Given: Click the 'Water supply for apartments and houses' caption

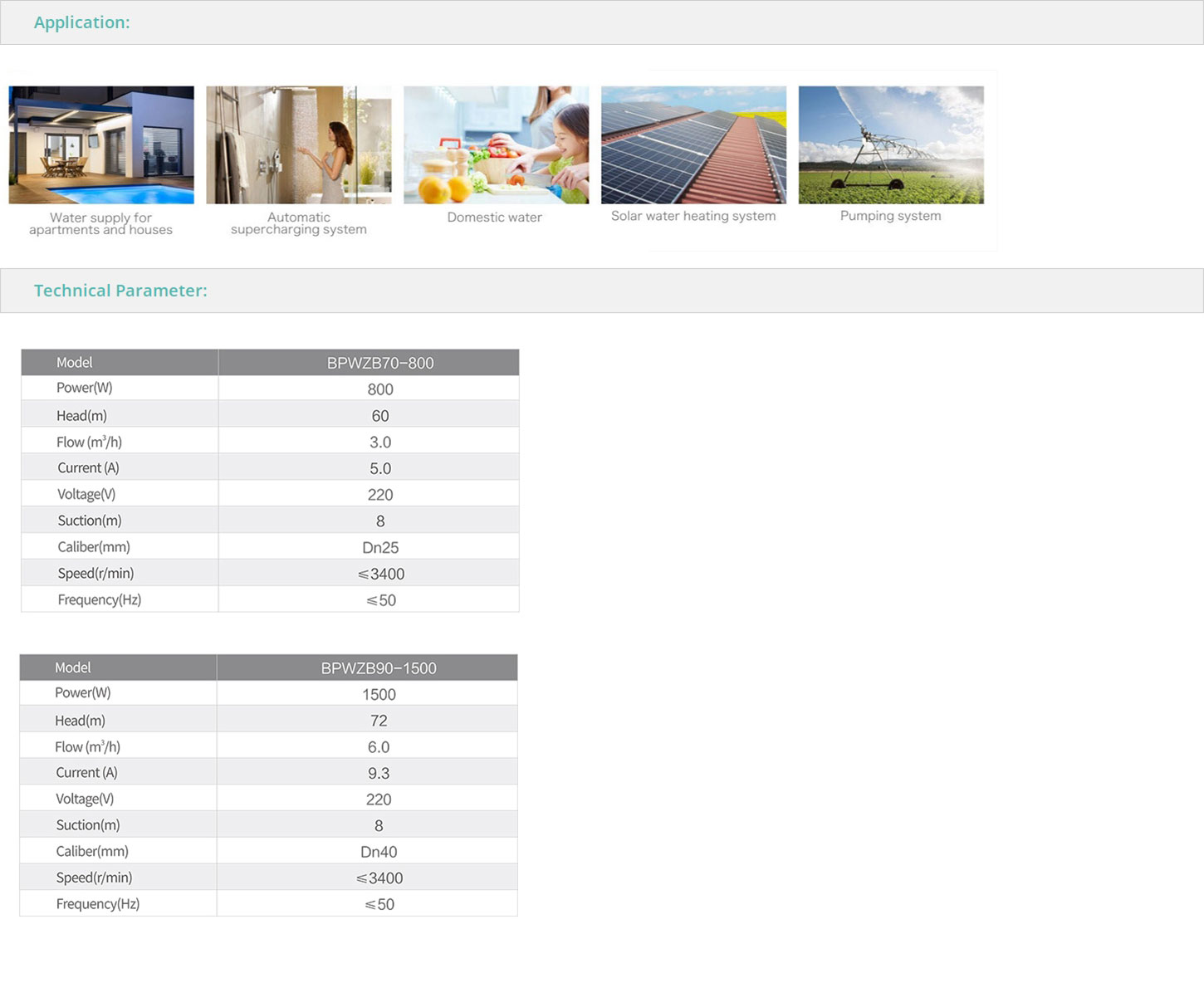Looking at the screenshot, I should [x=100, y=223].
